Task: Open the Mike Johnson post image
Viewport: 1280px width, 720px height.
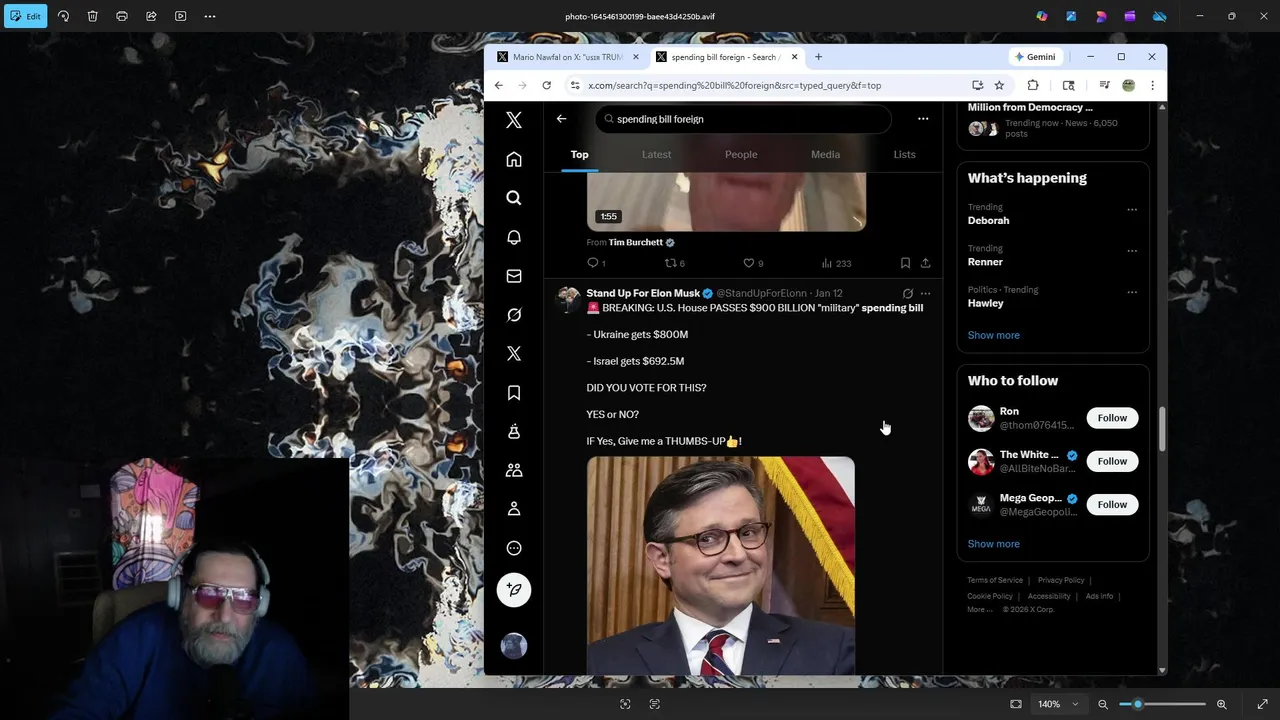Action: coord(720,566)
